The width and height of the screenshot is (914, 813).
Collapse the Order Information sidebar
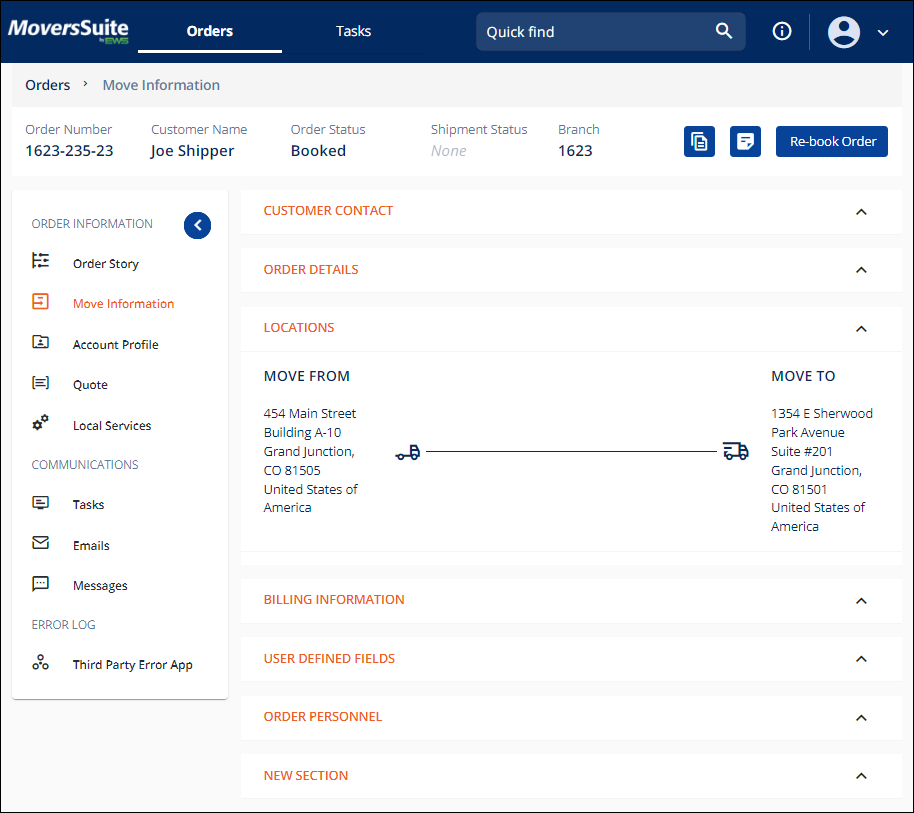coord(197,225)
